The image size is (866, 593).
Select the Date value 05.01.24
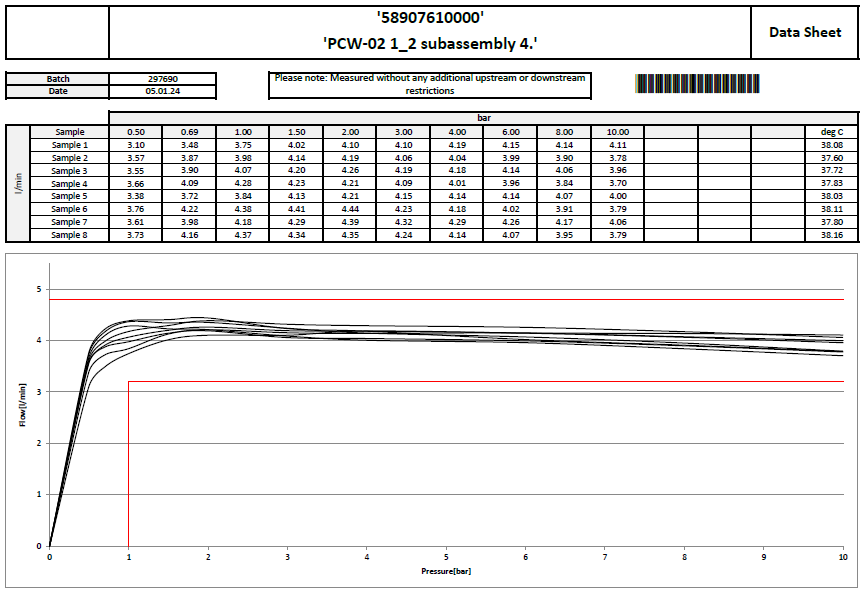162,91
